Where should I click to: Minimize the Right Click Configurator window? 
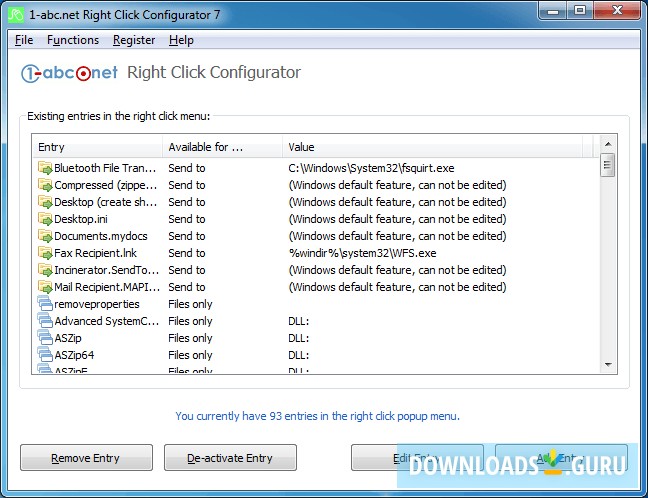click(x=553, y=11)
